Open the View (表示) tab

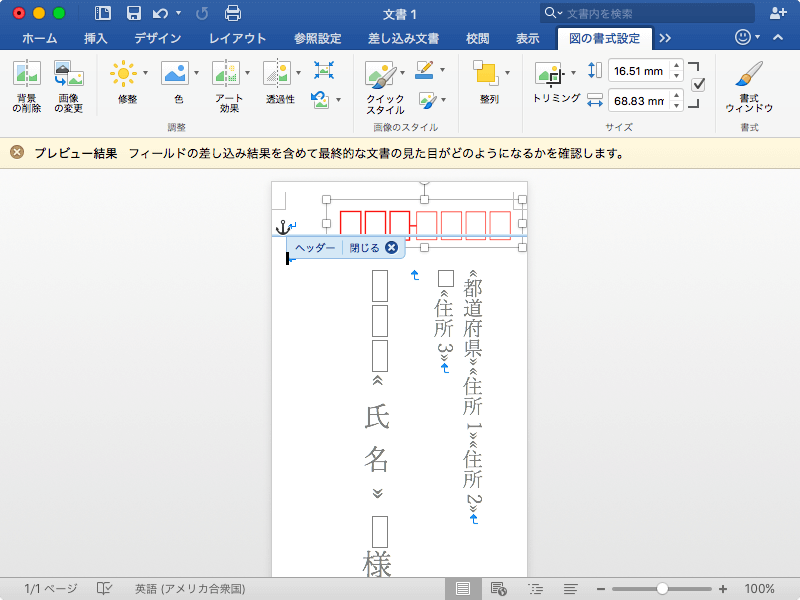click(x=528, y=38)
